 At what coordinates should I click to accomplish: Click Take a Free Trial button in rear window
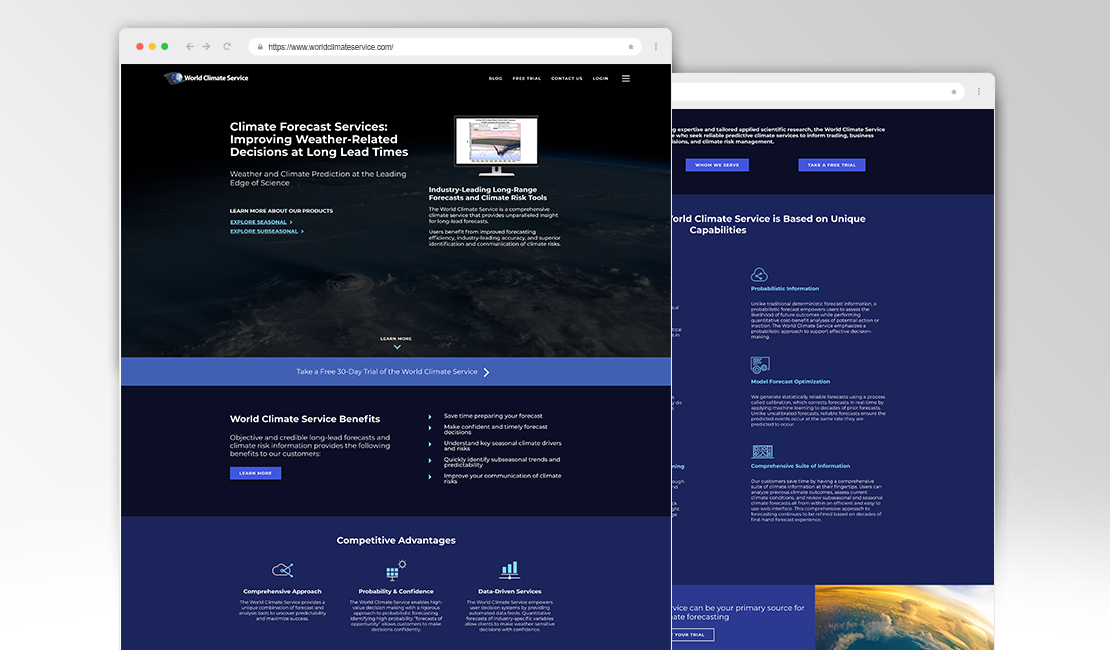click(832, 165)
